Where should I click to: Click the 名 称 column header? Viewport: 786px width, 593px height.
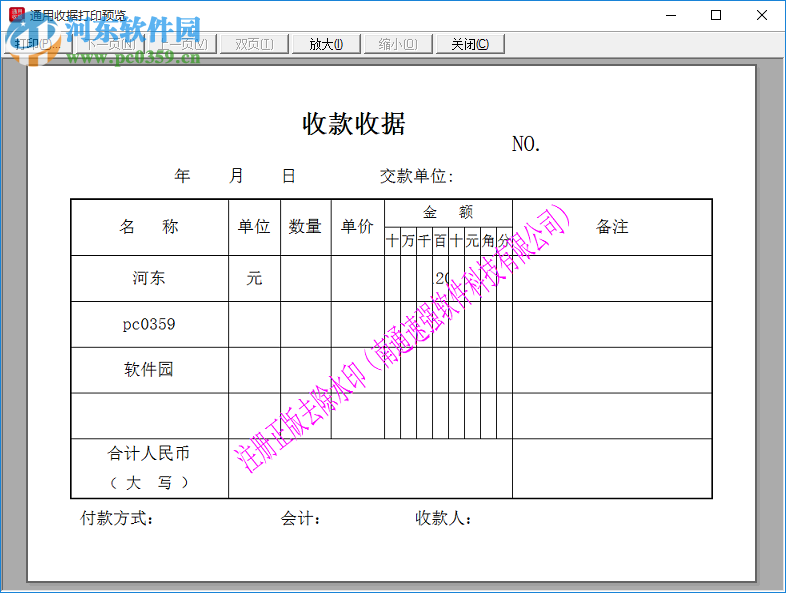coord(149,227)
